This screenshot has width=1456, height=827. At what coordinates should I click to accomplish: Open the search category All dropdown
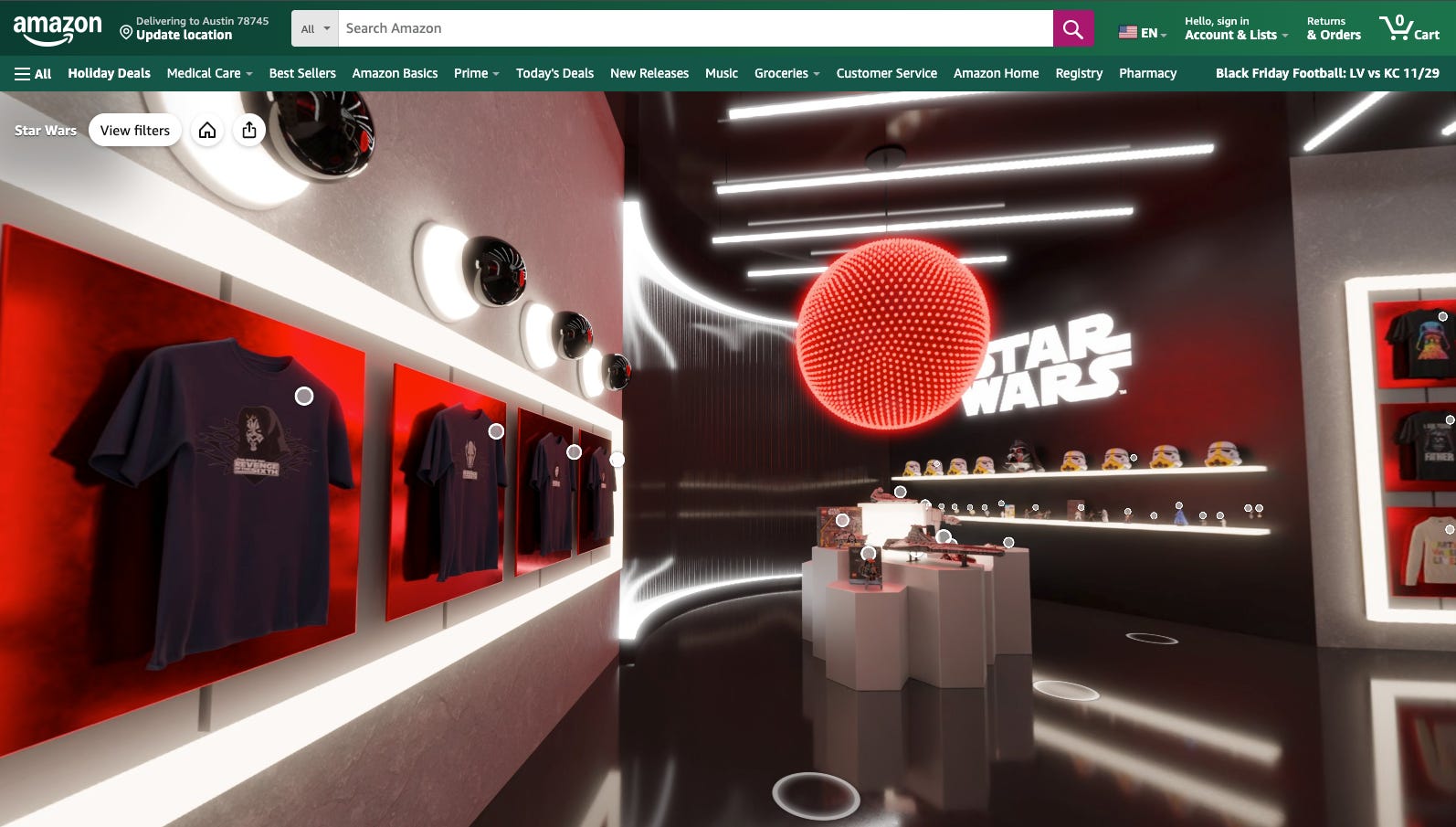[315, 28]
